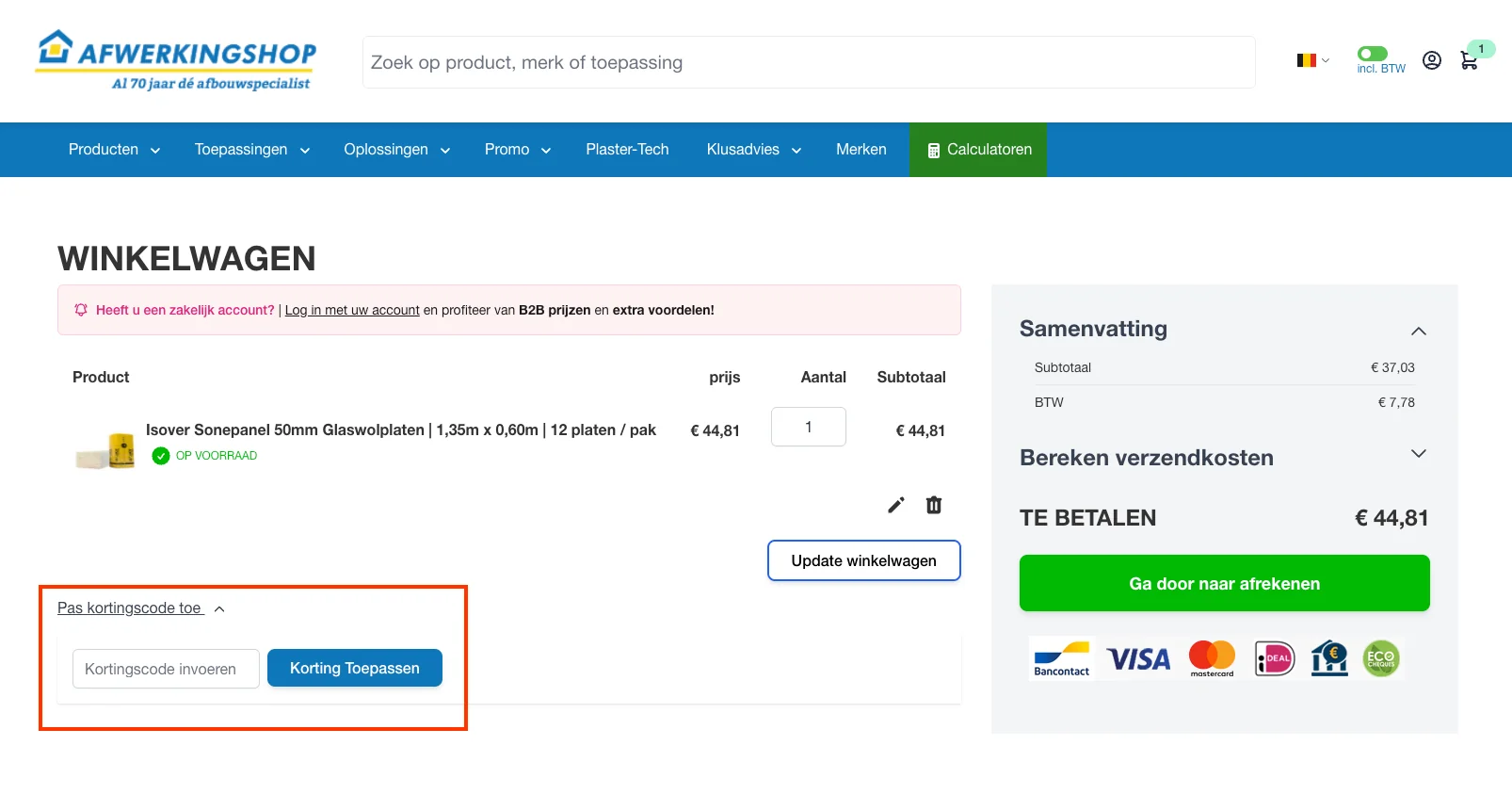Click the bell icon in account notice
Image resolution: width=1512 pixels, height=794 pixels.
[x=81, y=310]
